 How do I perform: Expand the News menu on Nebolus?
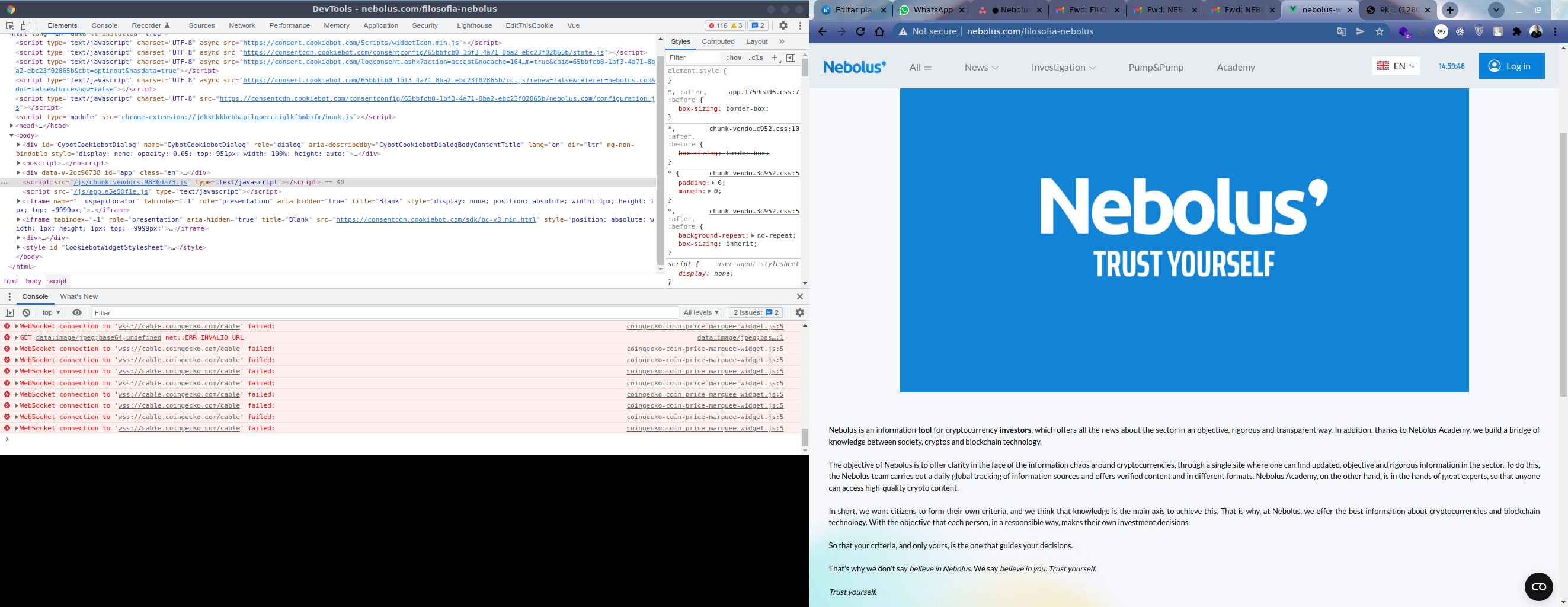pos(981,68)
